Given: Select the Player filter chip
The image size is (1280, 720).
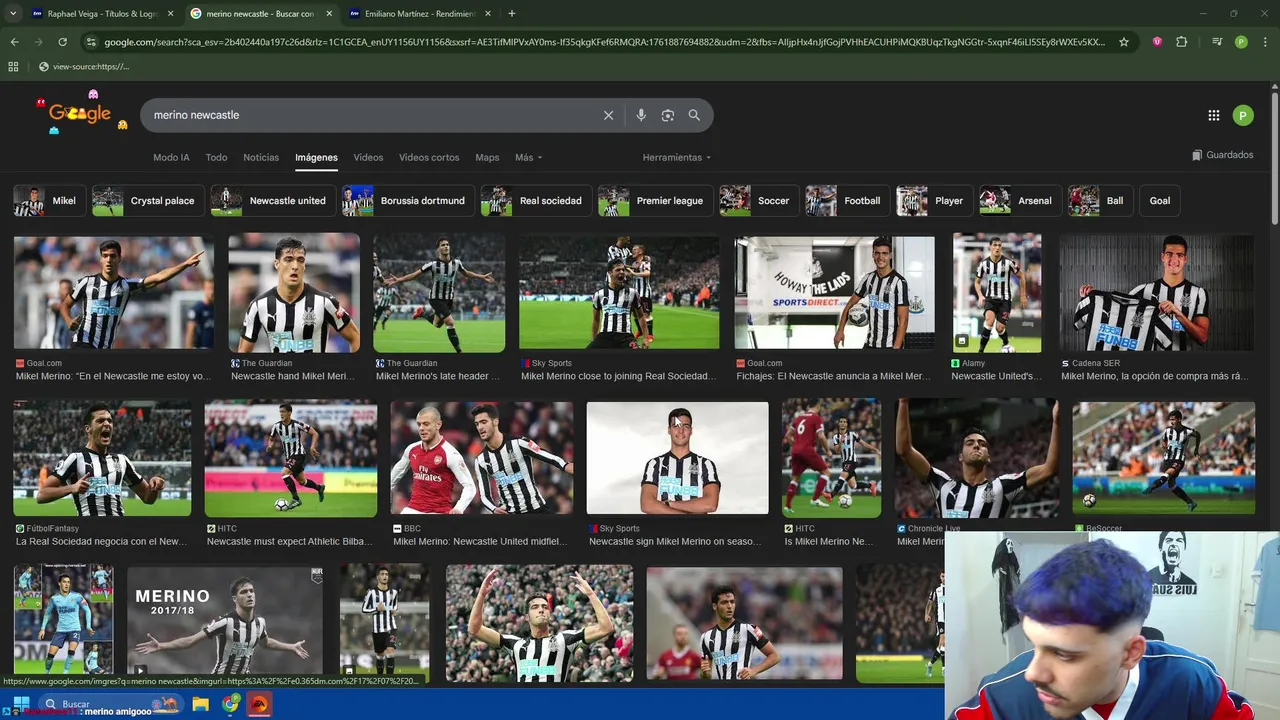Looking at the screenshot, I should pyautogui.click(x=935, y=201).
